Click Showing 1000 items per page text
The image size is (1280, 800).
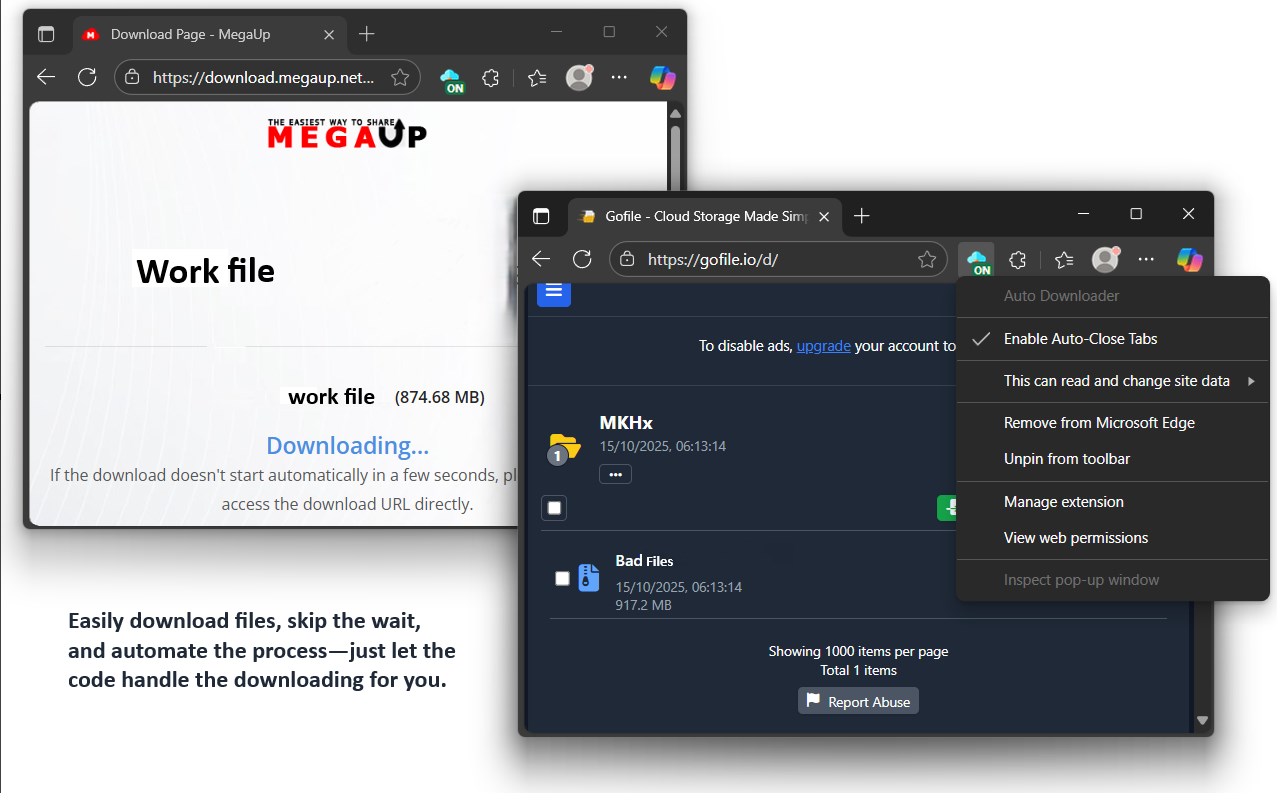click(x=858, y=651)
